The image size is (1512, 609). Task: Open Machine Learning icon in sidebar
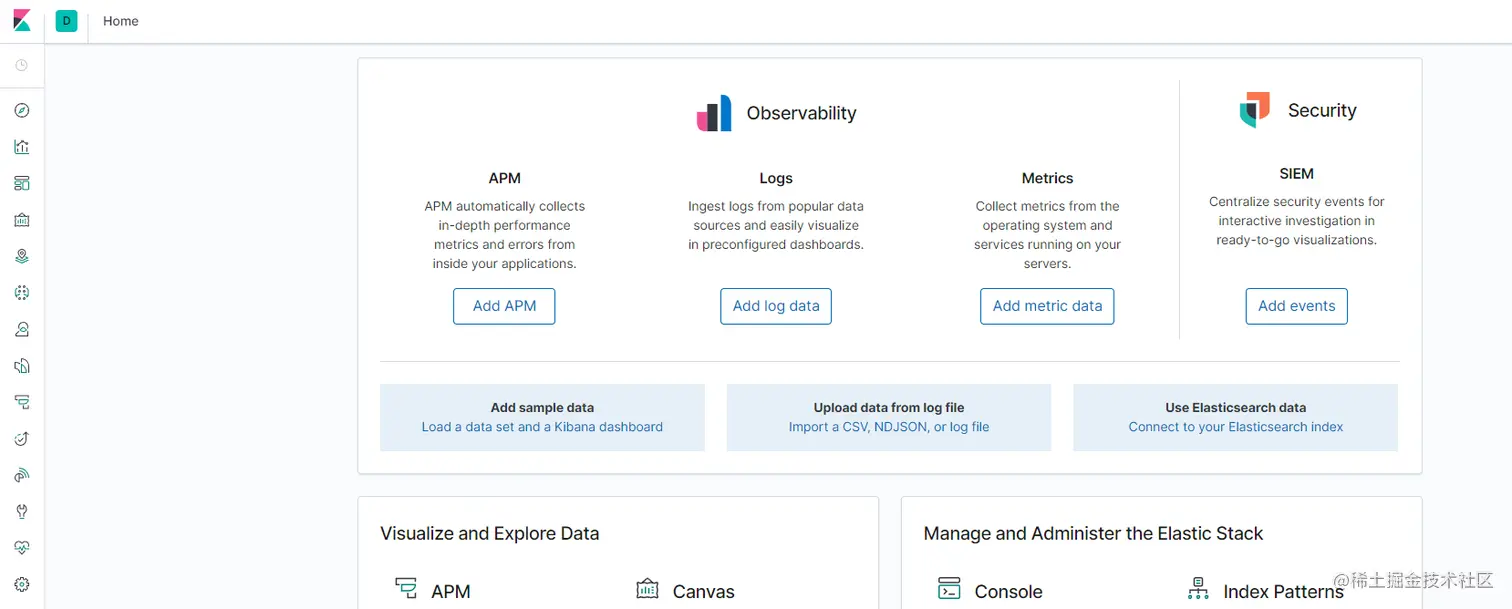tap(22, 293)
